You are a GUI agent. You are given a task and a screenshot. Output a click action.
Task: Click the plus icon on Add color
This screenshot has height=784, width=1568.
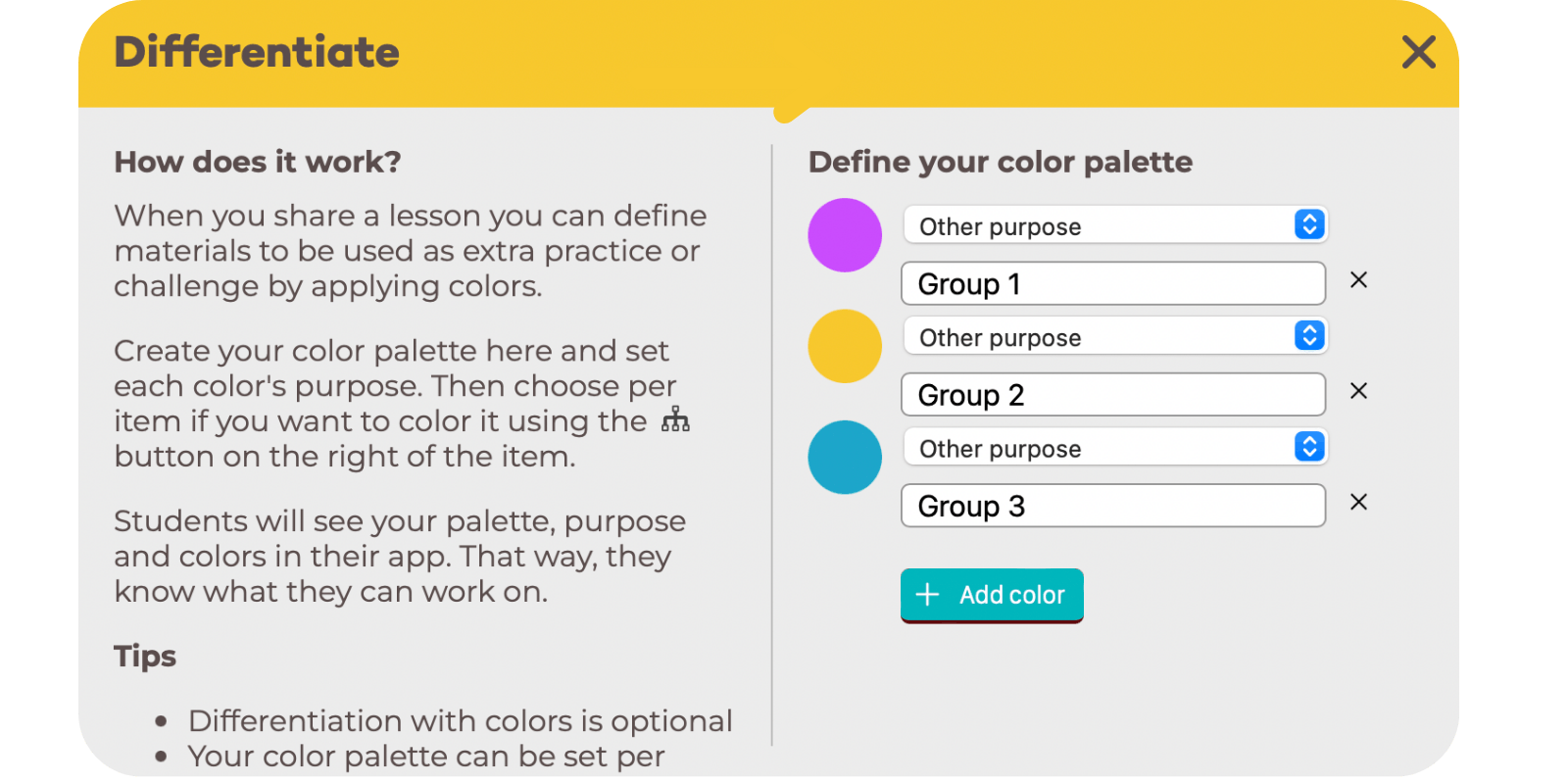927,594
